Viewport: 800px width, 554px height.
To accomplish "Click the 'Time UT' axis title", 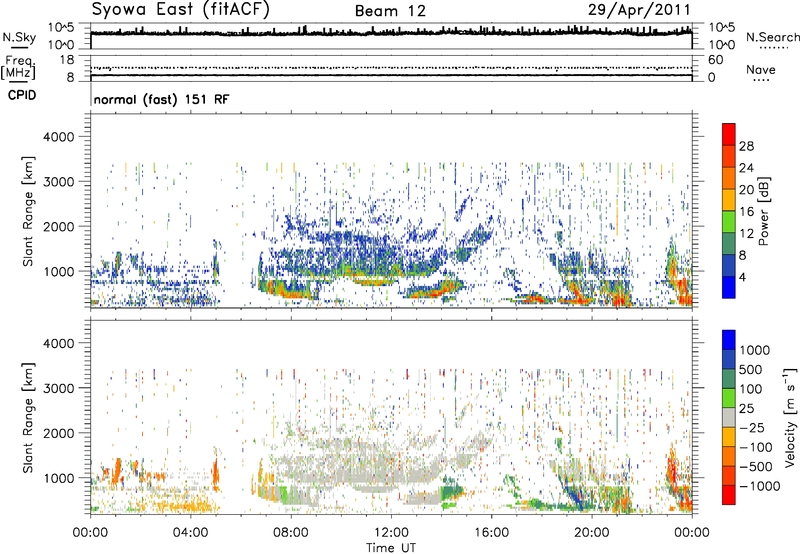I will click(391, 548).
